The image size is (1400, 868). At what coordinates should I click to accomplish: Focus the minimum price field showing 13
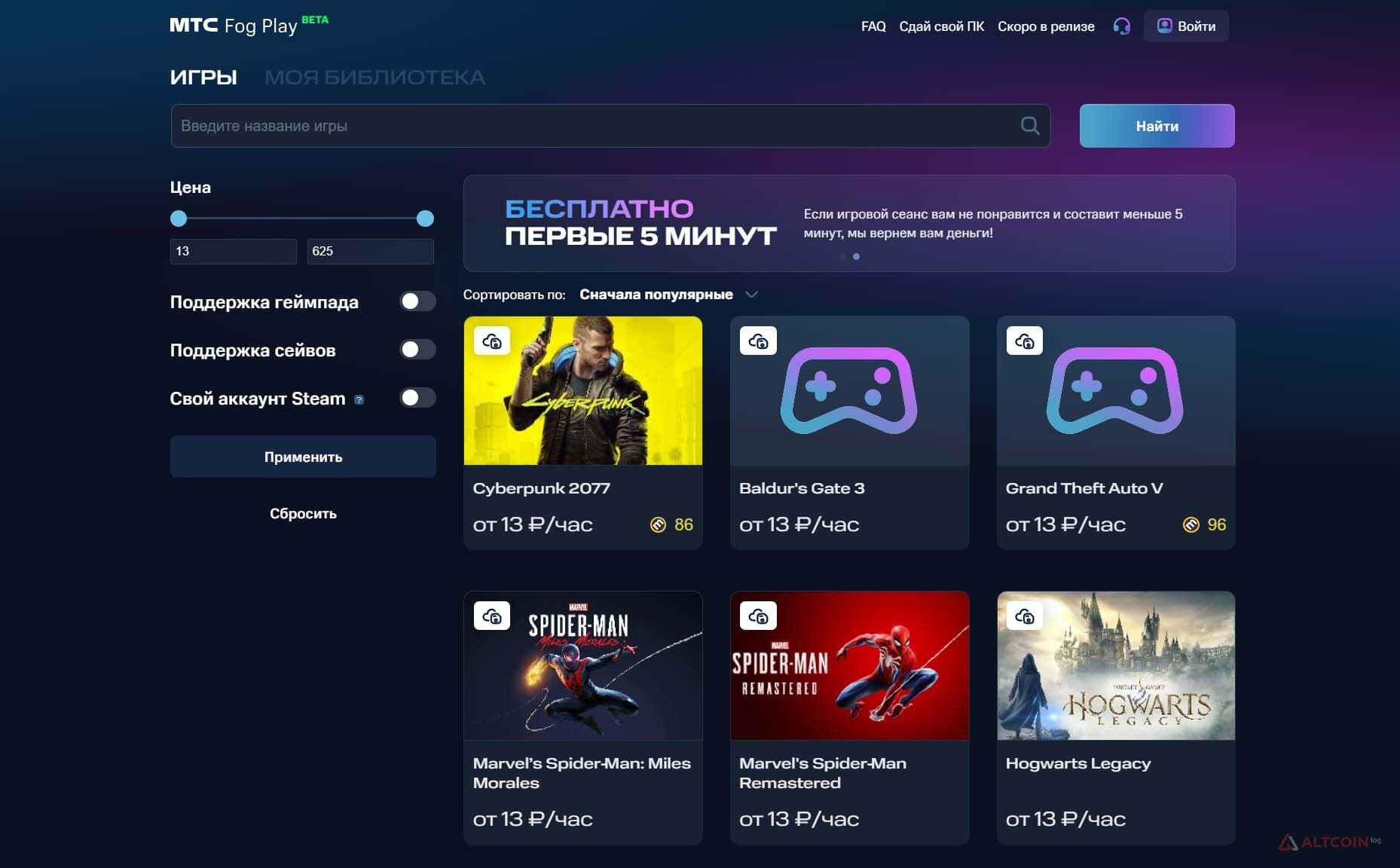click(234, 252)
